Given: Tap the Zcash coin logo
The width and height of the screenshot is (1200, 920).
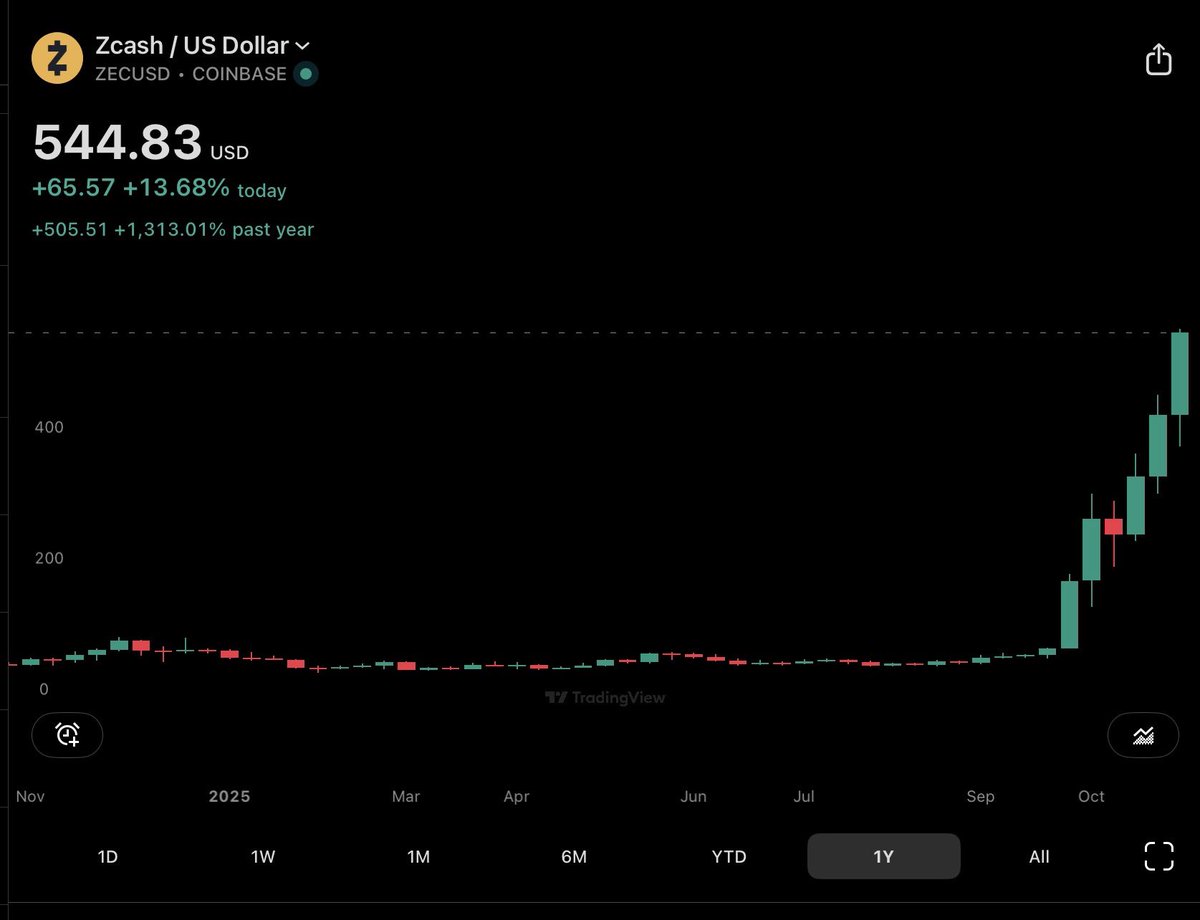Looking at the screenshot, I should coord(57,58).
